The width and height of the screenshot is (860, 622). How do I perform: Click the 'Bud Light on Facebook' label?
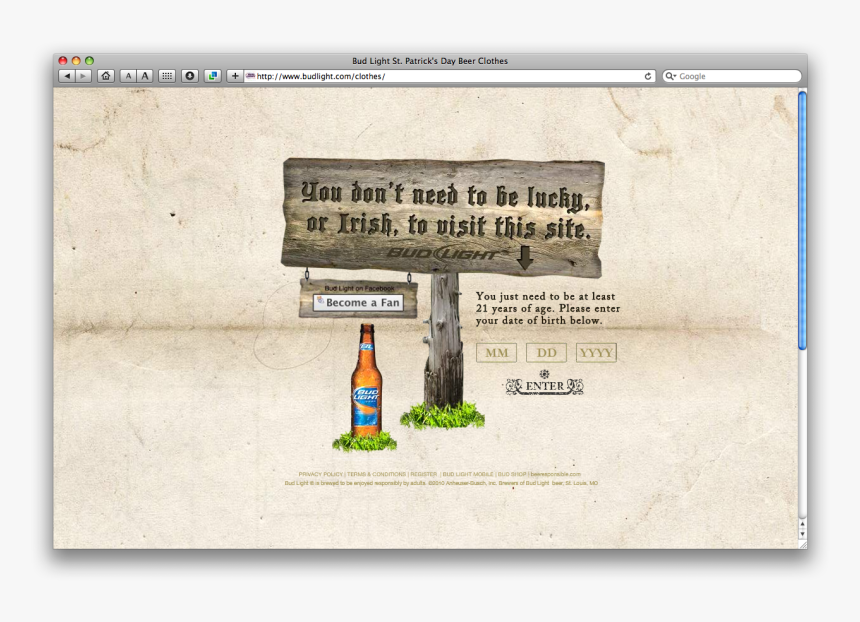pos(359,288)
